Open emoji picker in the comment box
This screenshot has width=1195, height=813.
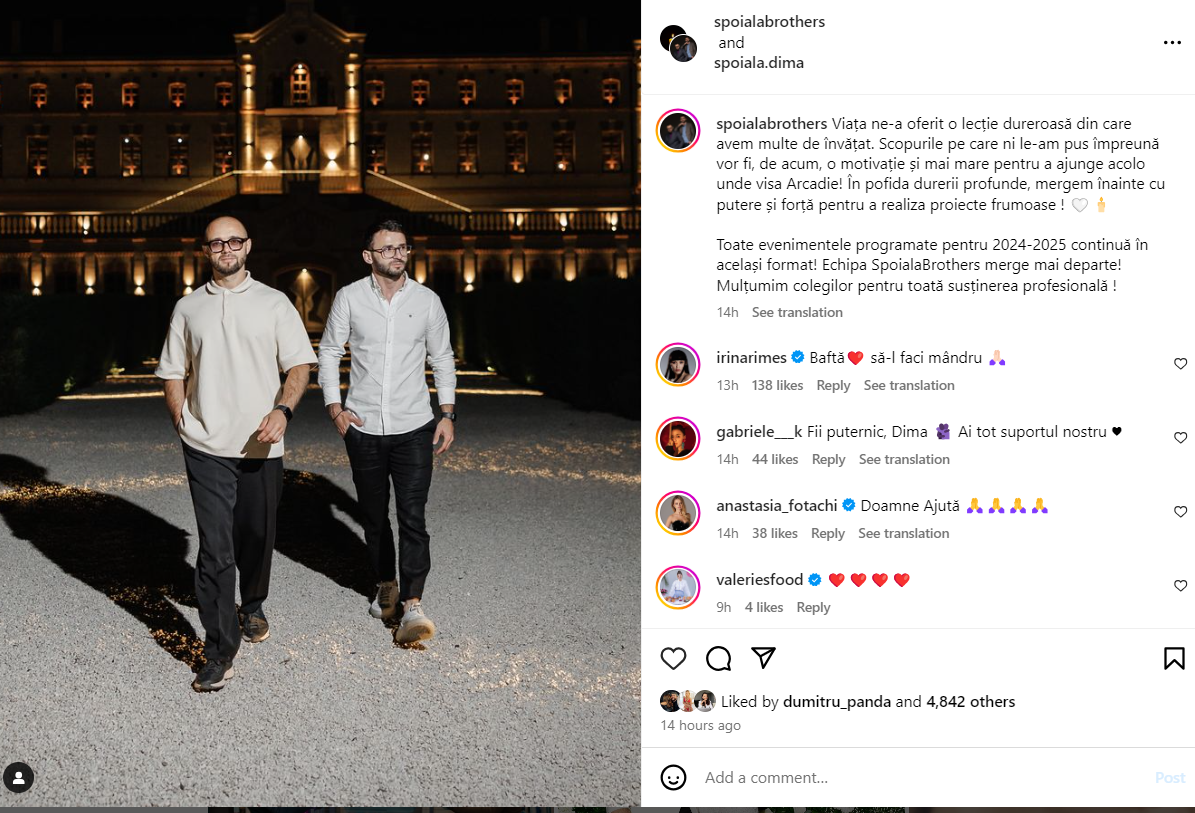tap(673, 777)
